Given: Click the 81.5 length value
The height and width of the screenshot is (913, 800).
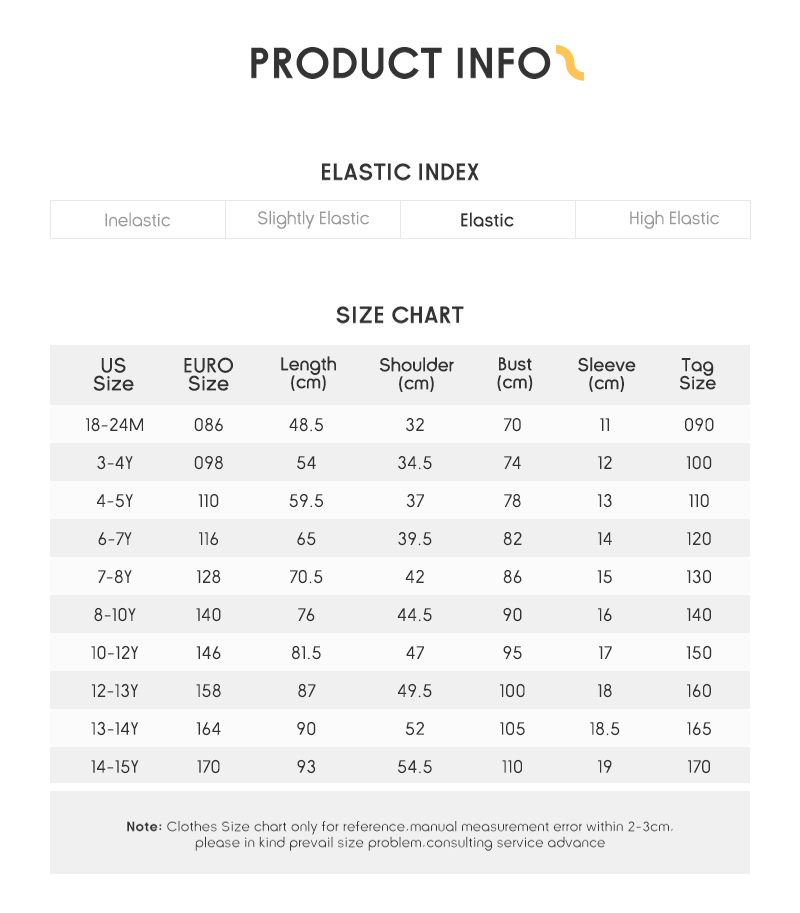Looking at the screenshot, I should (x=306, y=653).
